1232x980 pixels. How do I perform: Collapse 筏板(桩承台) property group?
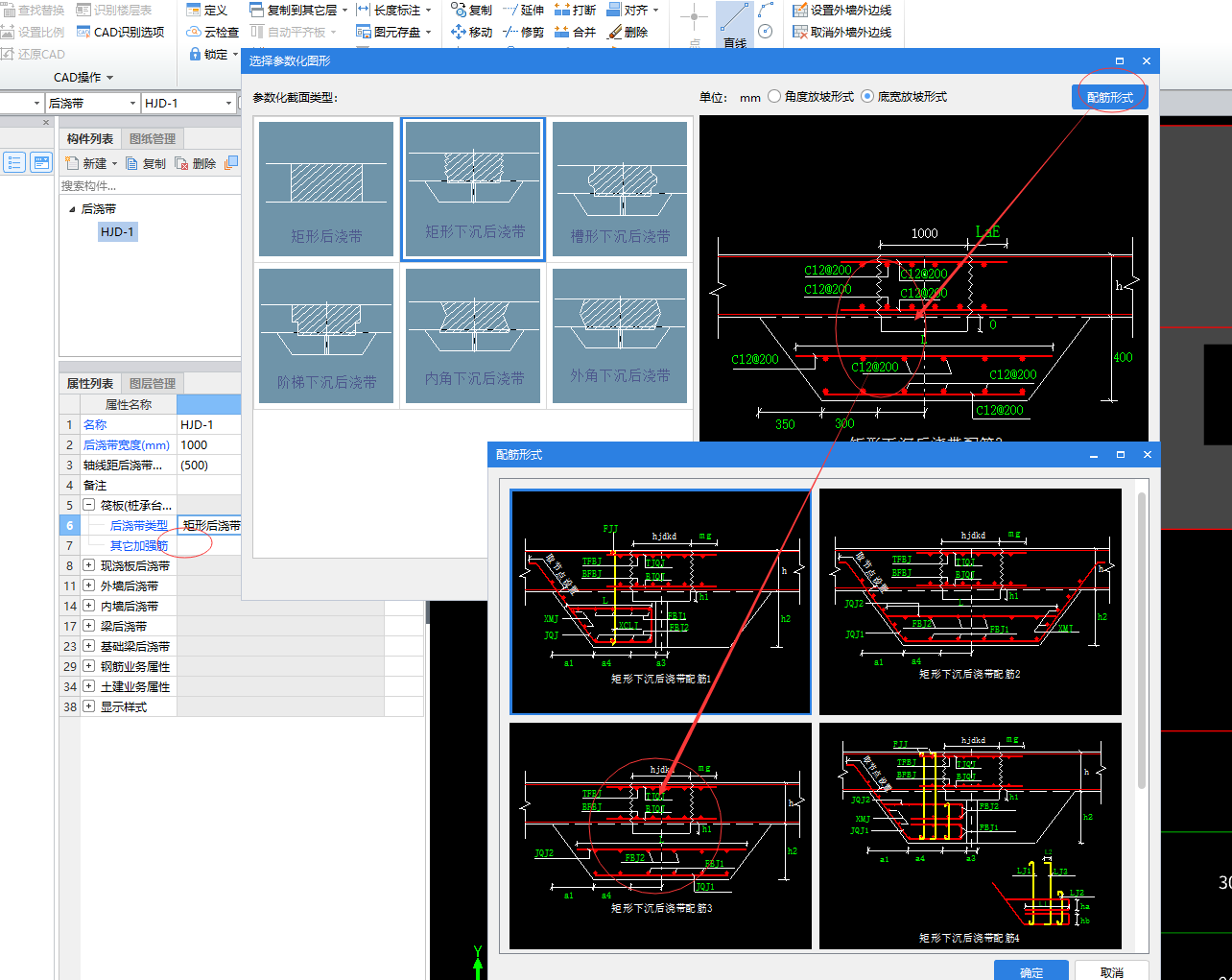(88, 505)
